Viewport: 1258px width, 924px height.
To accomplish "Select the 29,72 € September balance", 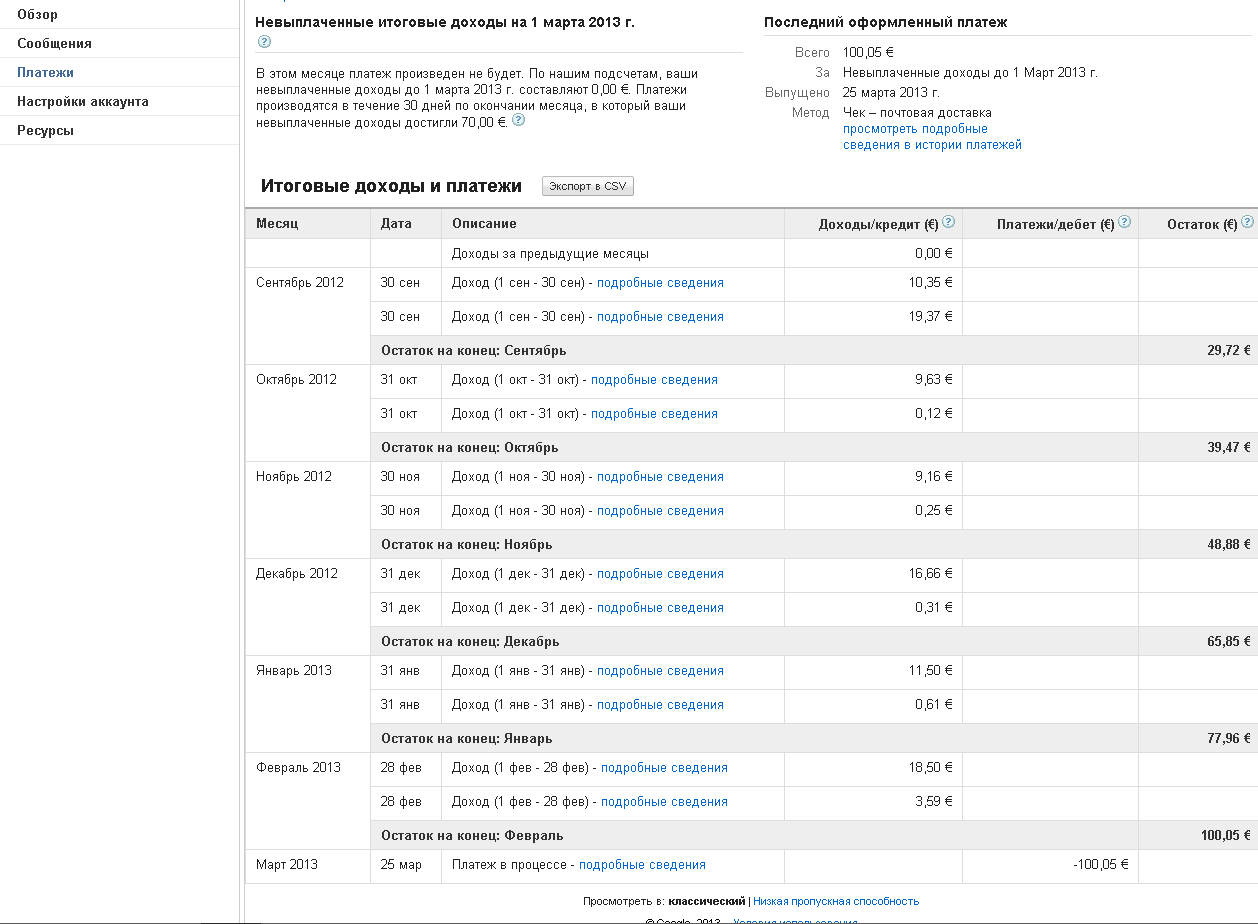I will click(1229, 351).
